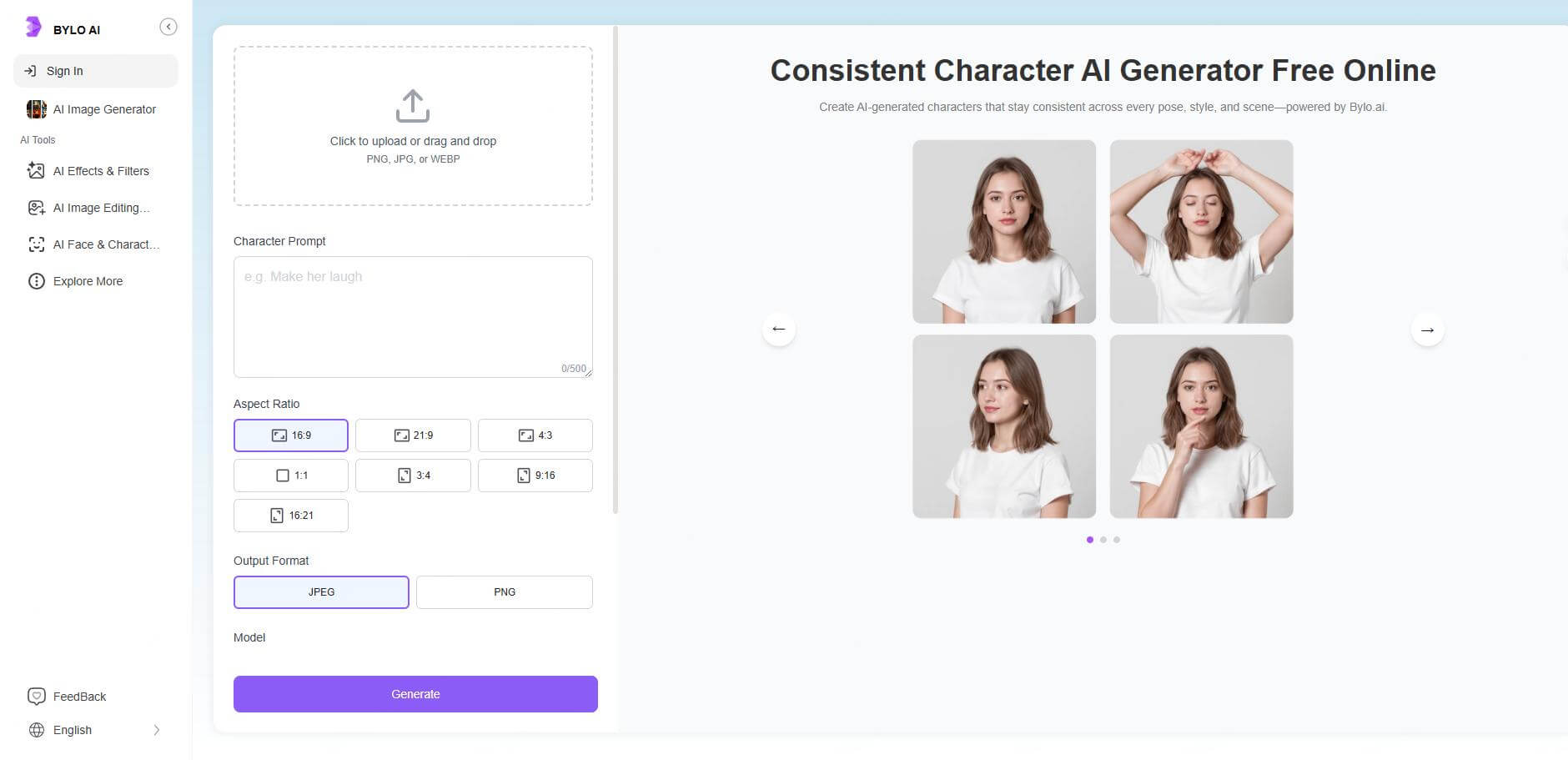Open the FeedBack icon link
Viewport: 1568px width, 760px height.
(37, 697)
